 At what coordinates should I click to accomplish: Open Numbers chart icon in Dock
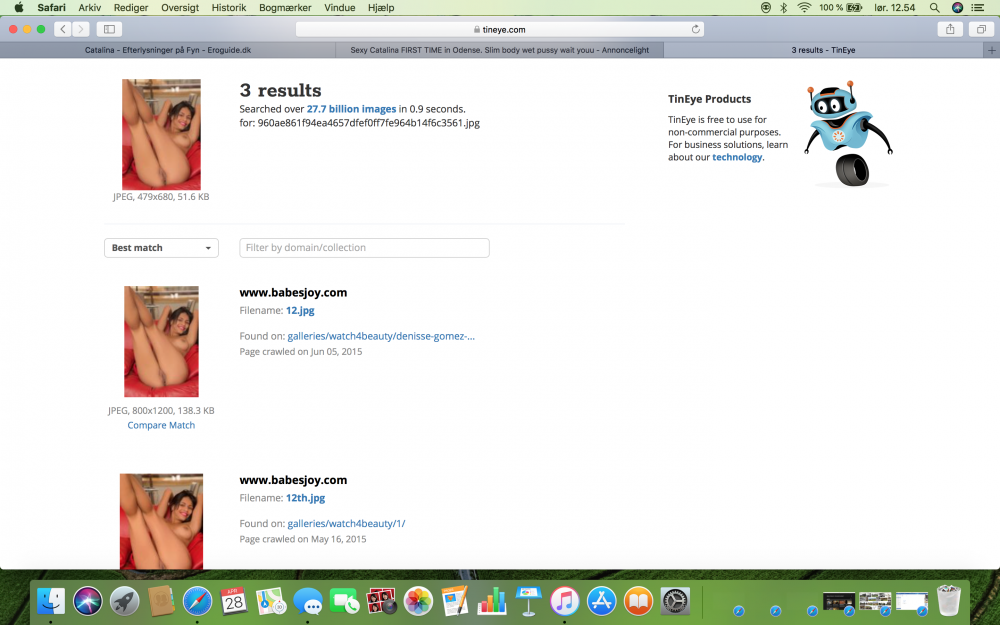(492, 601)
